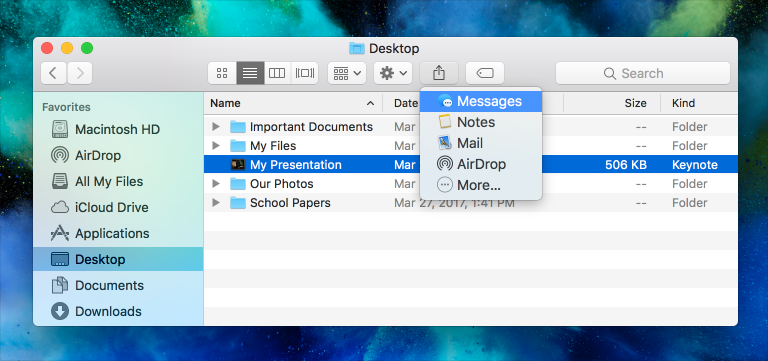Screen dimensions: 768x361
Task: Click the Desktop folder icon in title bar
Action: [x=357, y=48]
